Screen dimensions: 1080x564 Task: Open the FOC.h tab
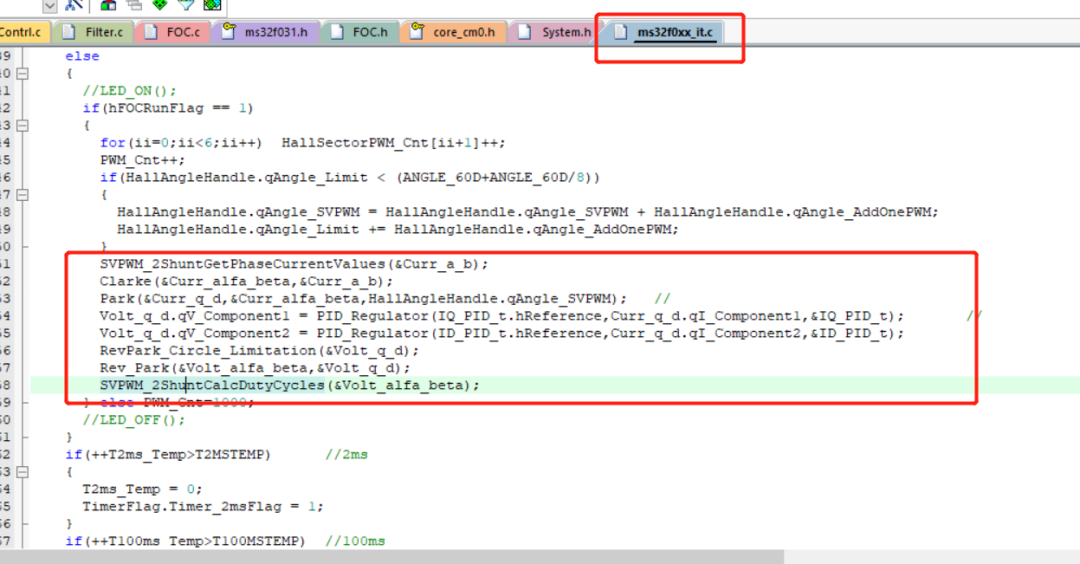click(x=360, y=32)
